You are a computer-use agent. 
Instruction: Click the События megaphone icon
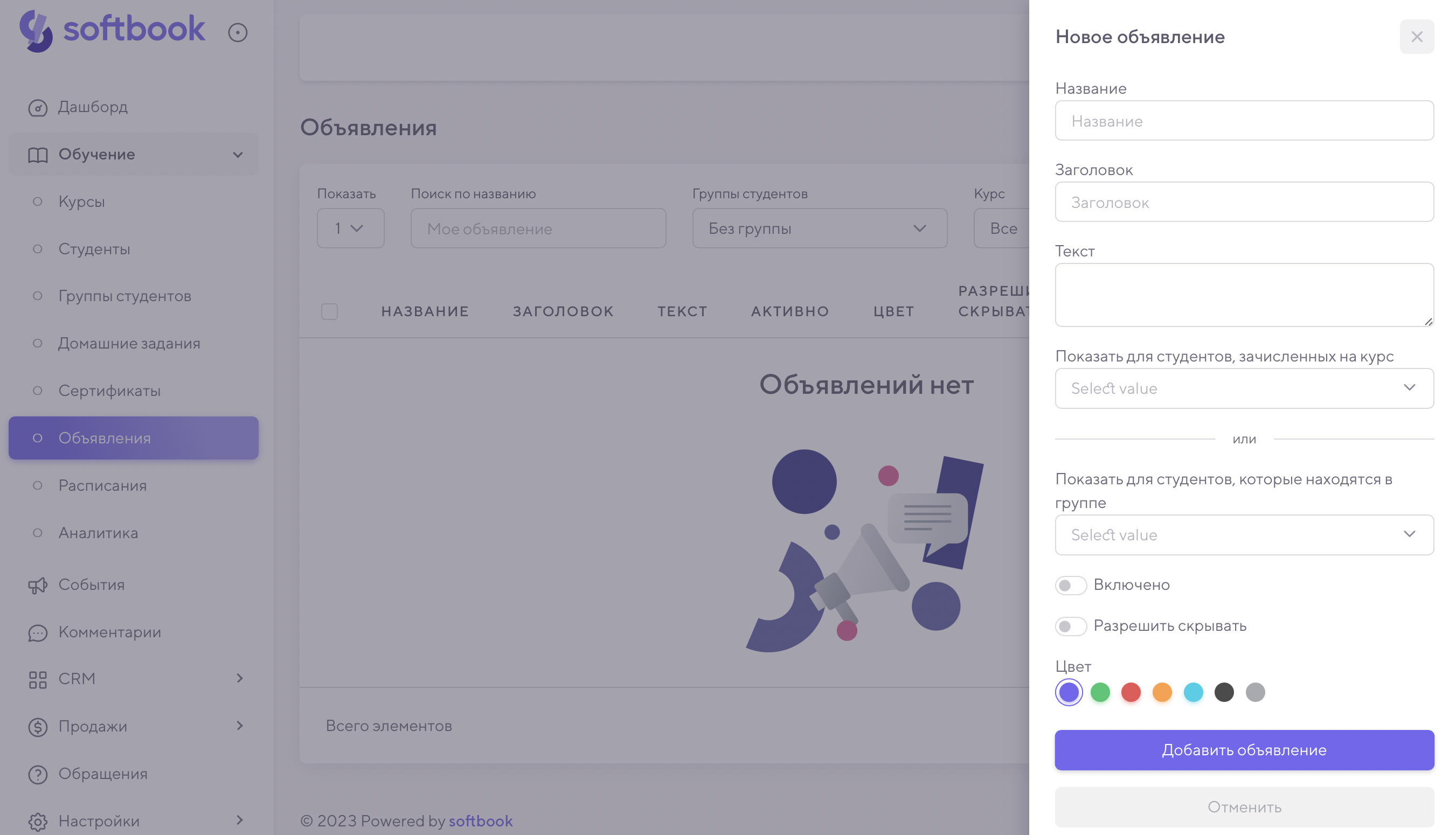click(x=38, y=585)
